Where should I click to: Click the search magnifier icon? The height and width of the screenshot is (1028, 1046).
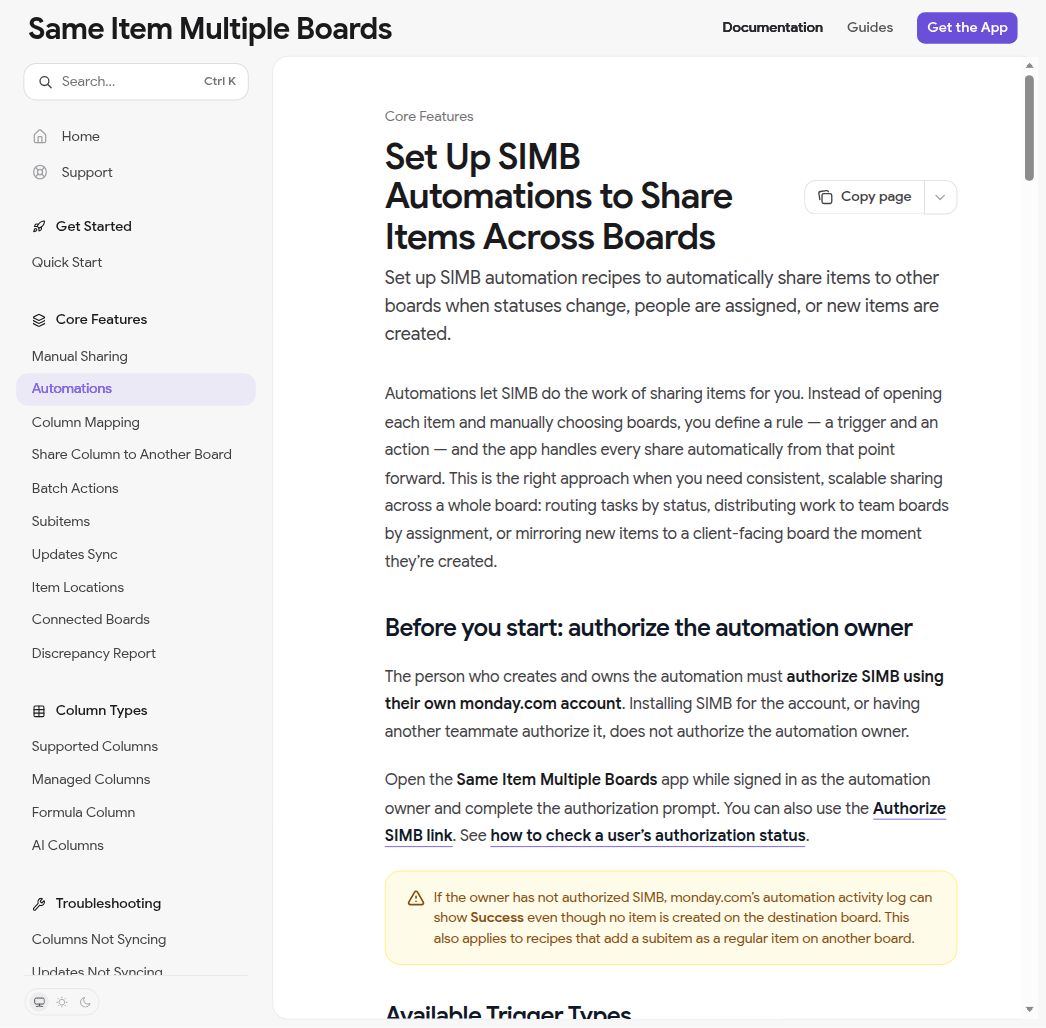pos(45,82)
